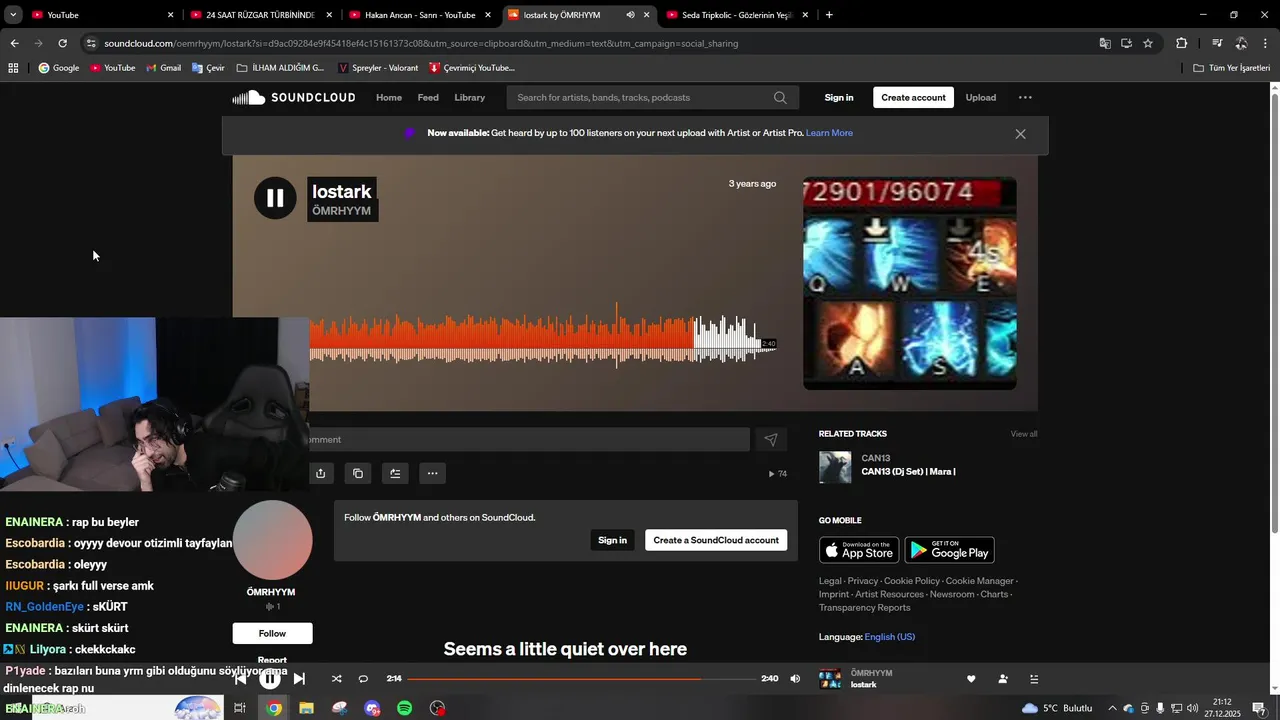Screen dimensions: 1280x720
Task: View all related tracks
Action: (1024, 434)
